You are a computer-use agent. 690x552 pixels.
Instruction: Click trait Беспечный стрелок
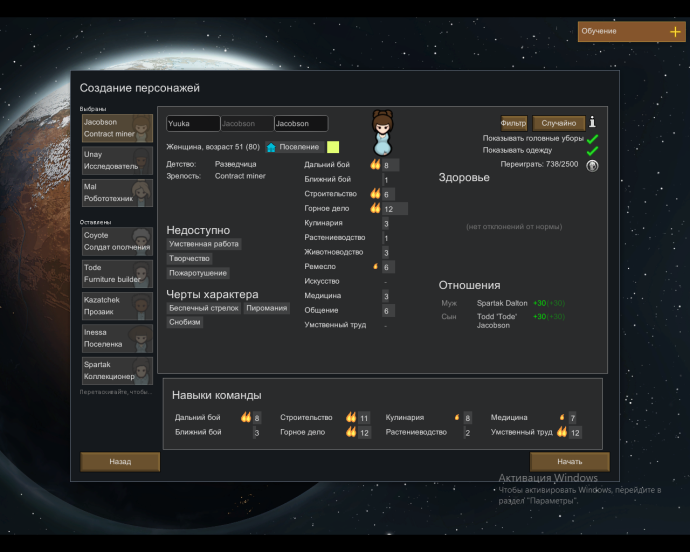tap(204, 308)
